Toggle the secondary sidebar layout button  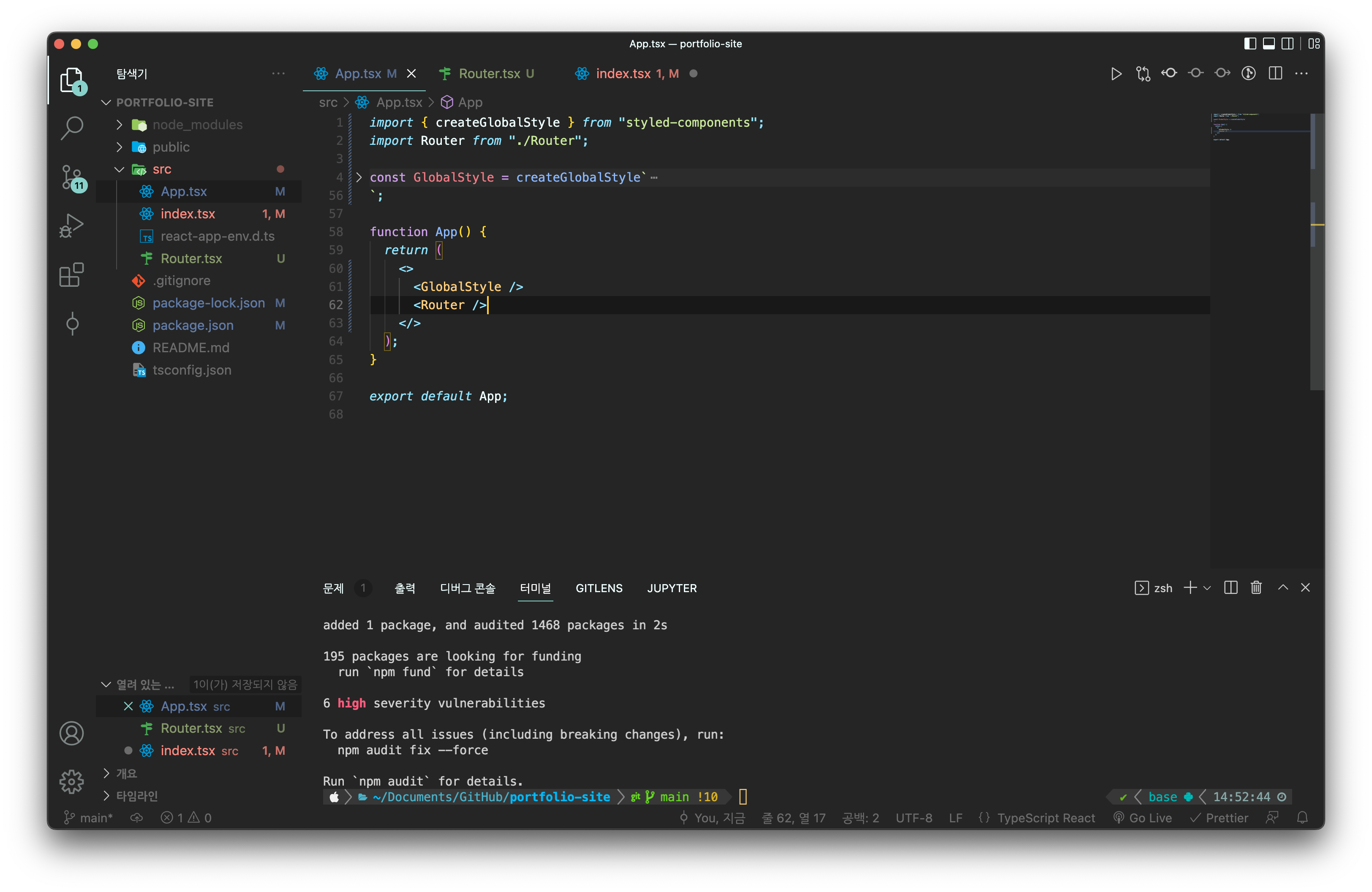point(1287,44)
